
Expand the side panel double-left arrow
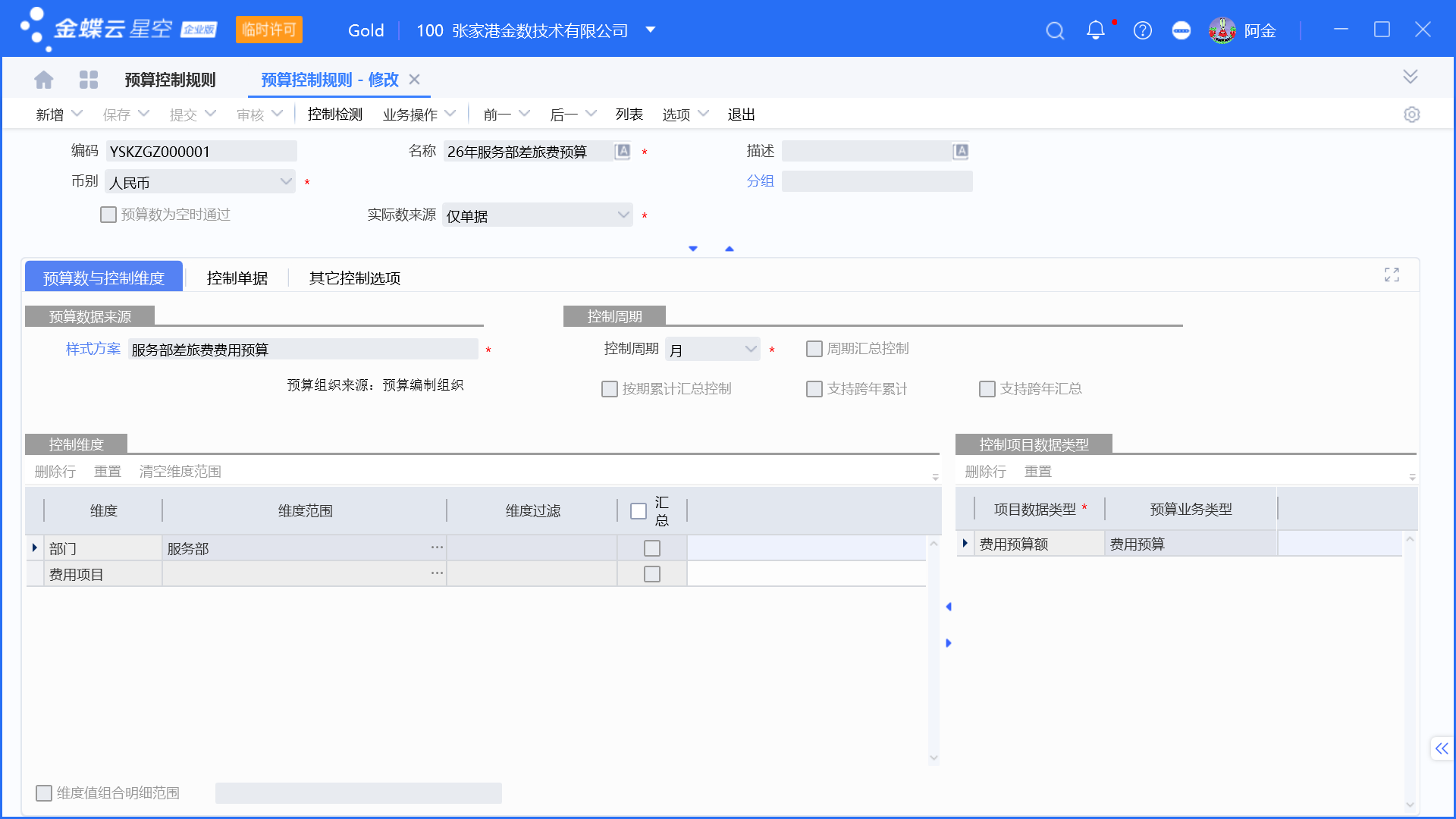[x=1441, y=748]
